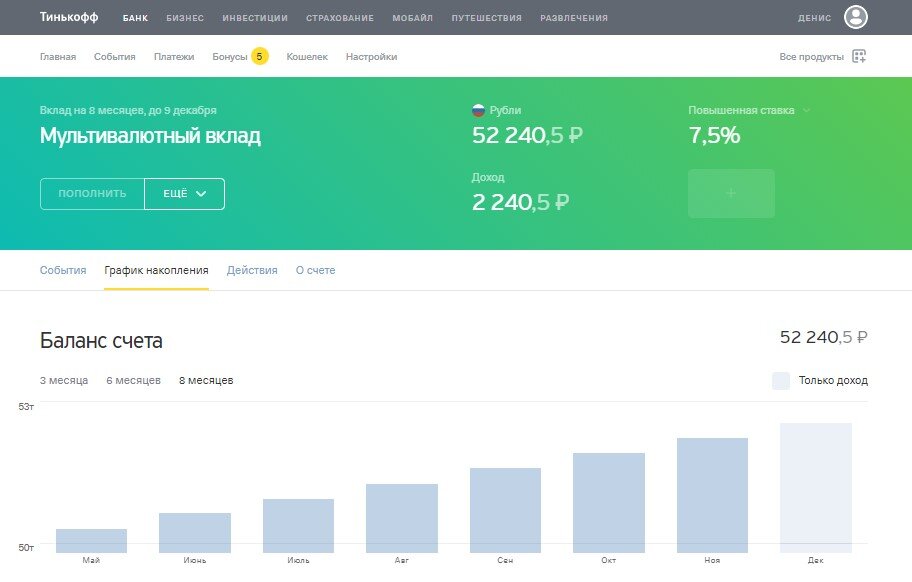Select the 8 месяцев chart period
912x582 pixels.
coord(206,380)
